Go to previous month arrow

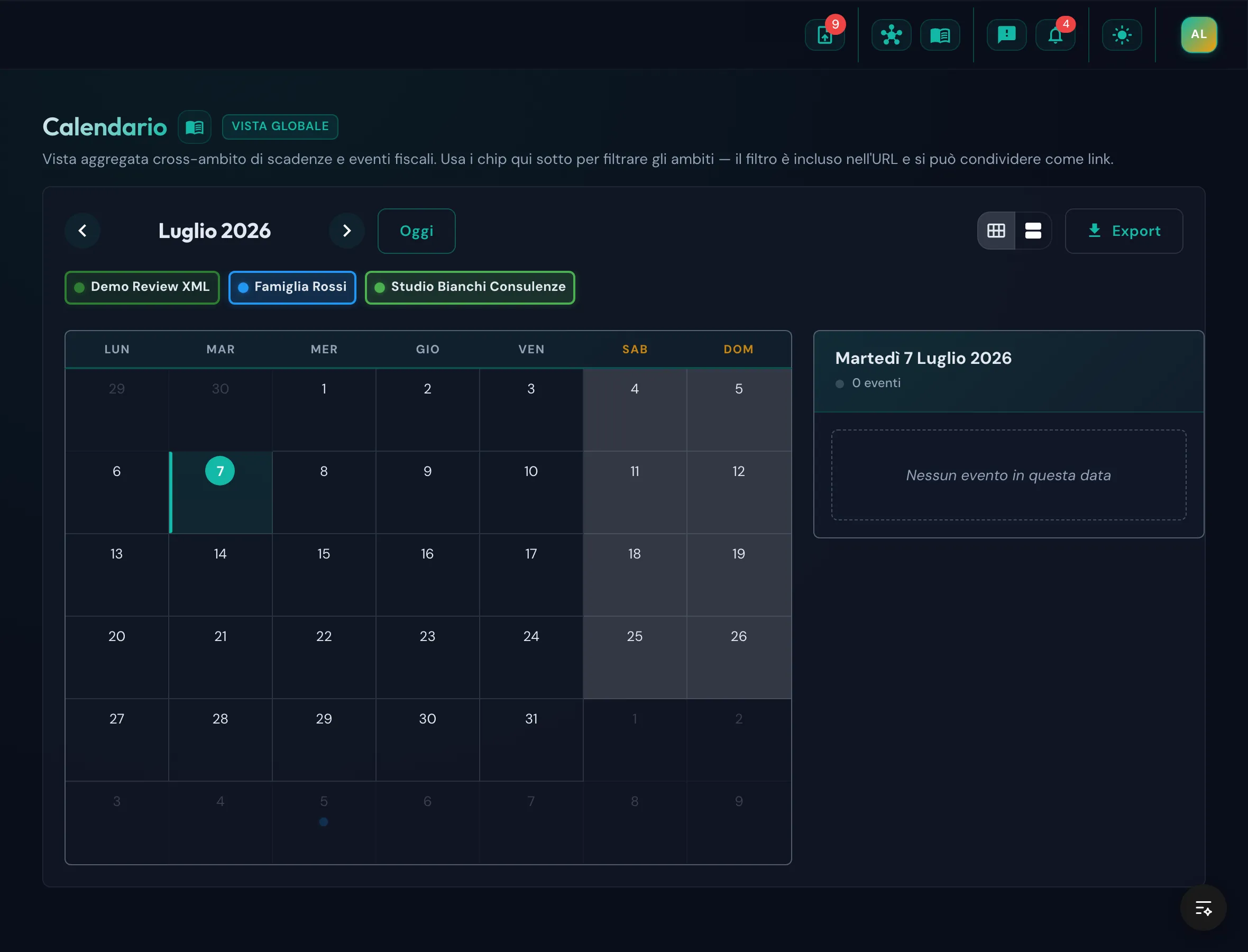click(x=82, y=231)
